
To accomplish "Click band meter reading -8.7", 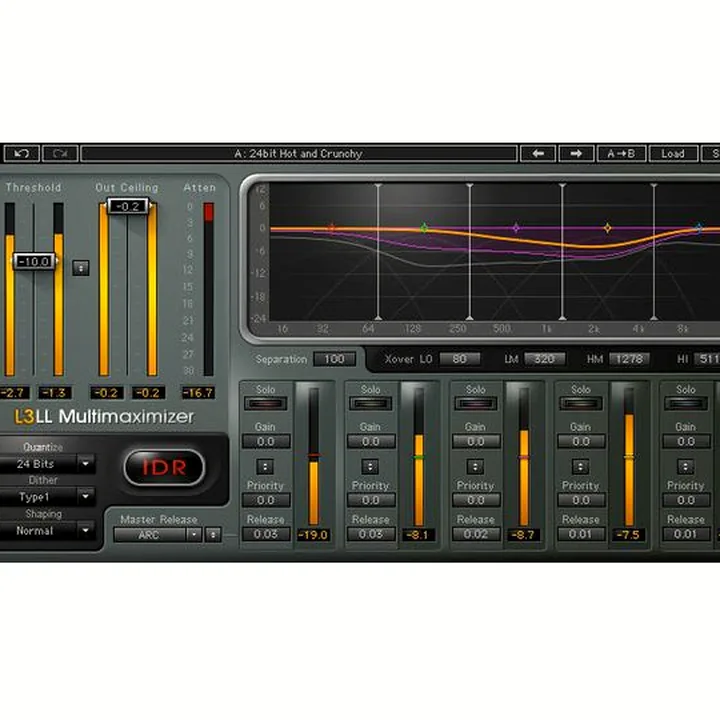I will point(523,535).
